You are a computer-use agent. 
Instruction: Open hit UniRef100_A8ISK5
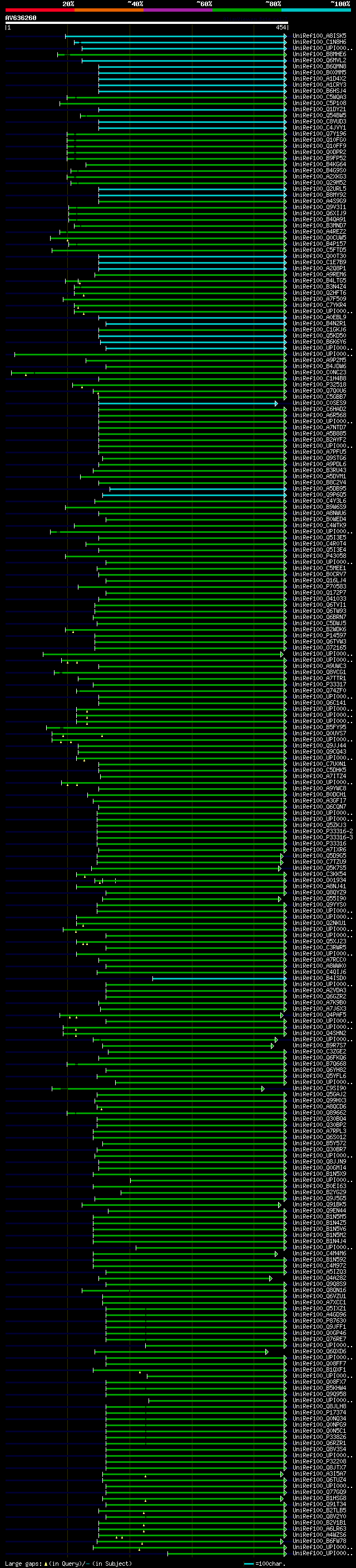[319, 36]
